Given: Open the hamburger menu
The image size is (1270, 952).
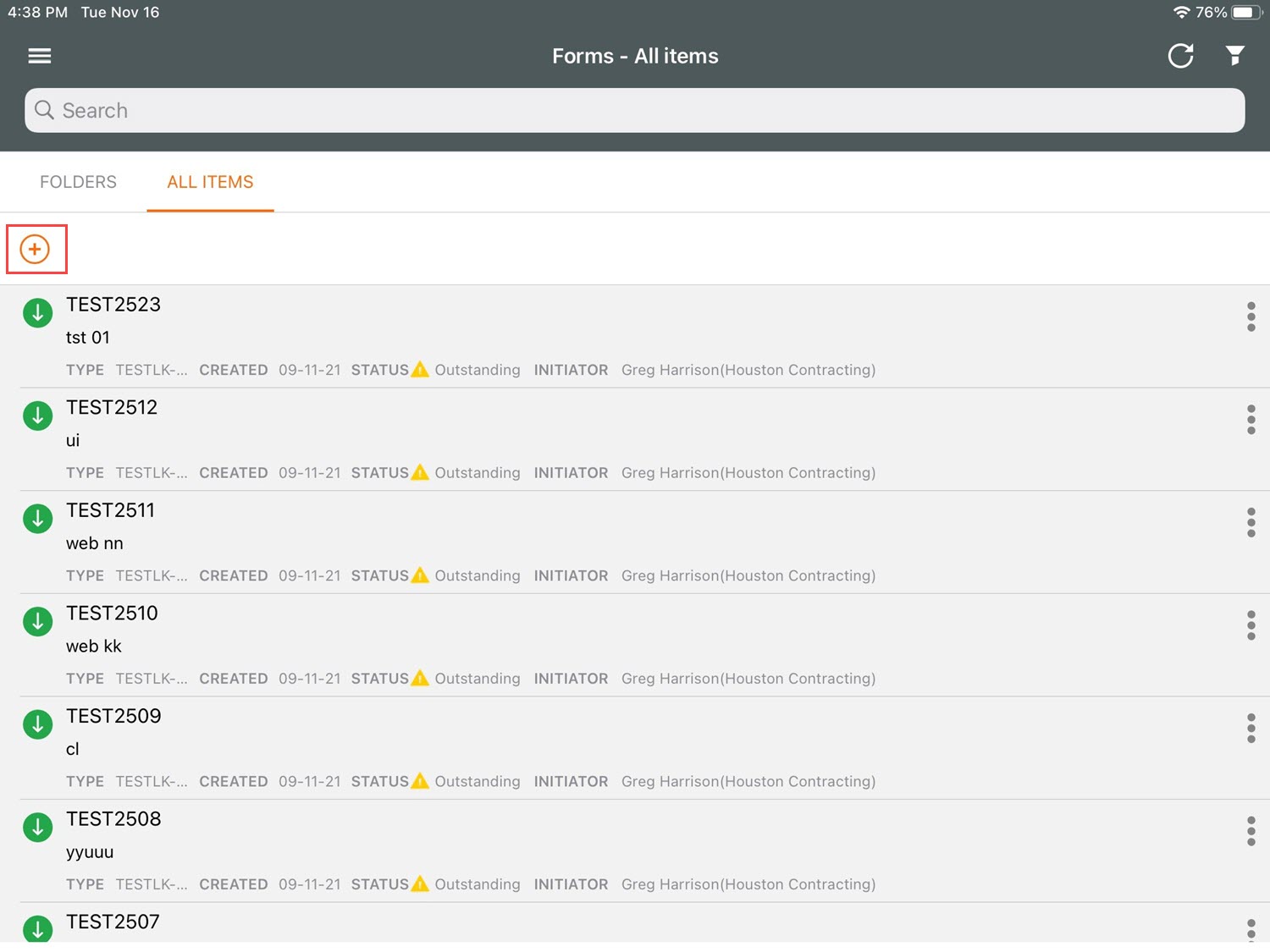Looking at the screenshot, I should tap(40, 56).
